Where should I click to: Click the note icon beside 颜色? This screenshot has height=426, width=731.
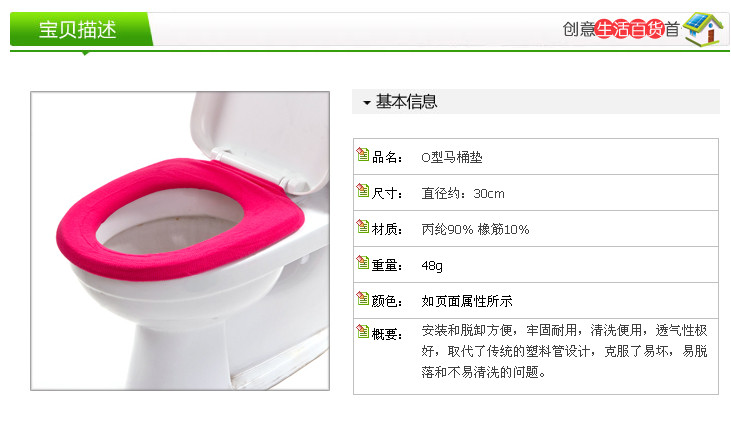pyautogui.click(x=363, y=298)
